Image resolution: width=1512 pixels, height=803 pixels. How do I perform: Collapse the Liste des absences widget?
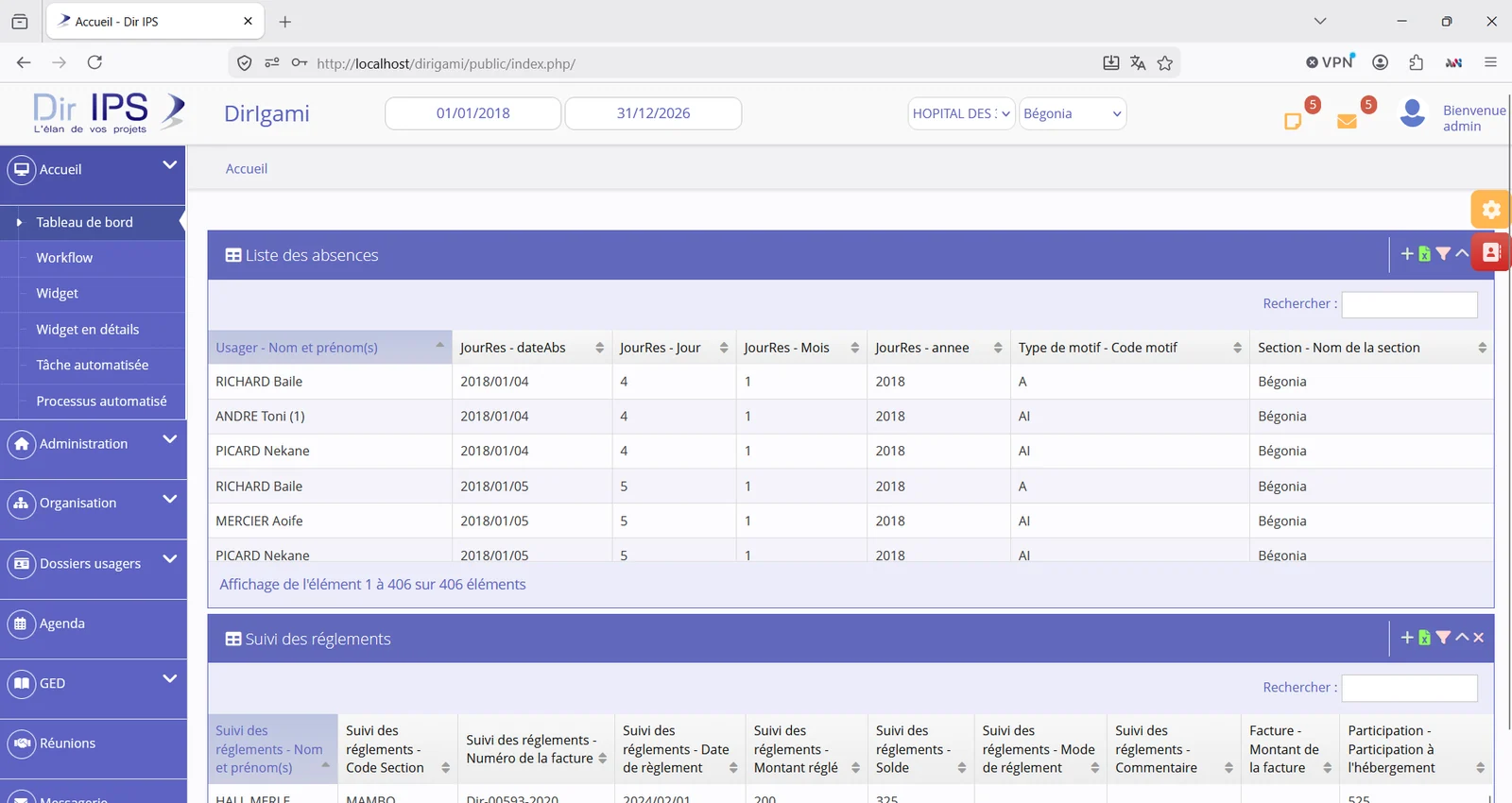[1462, 253]
